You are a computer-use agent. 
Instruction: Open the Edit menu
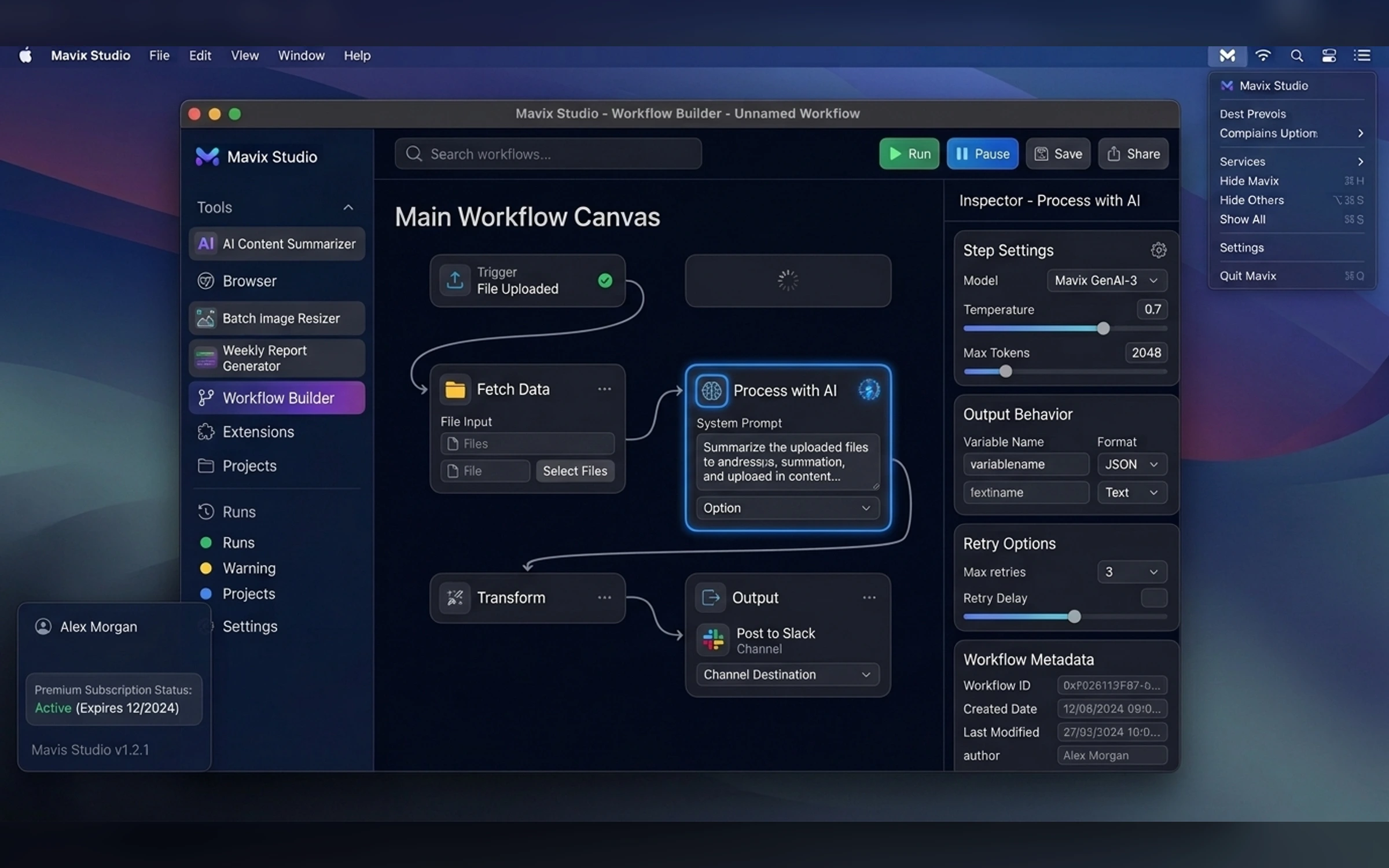click(200, 56)
